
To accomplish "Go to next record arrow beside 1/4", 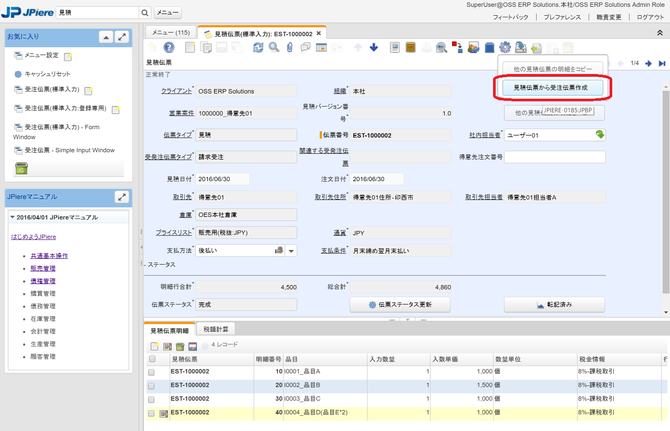I will pyautogui.click(x=648, y=63).
